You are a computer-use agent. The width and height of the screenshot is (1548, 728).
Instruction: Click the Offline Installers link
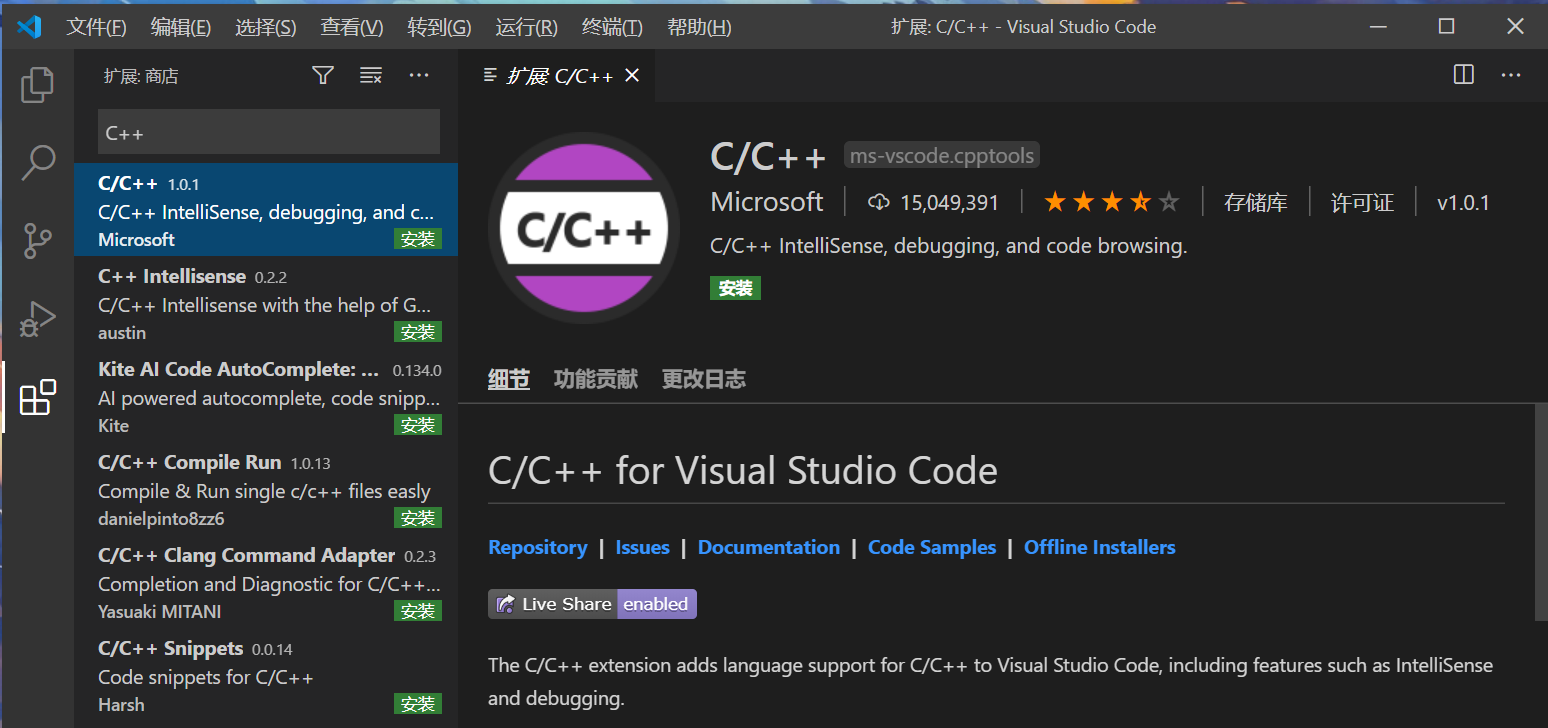click(x=1099, y=548)
